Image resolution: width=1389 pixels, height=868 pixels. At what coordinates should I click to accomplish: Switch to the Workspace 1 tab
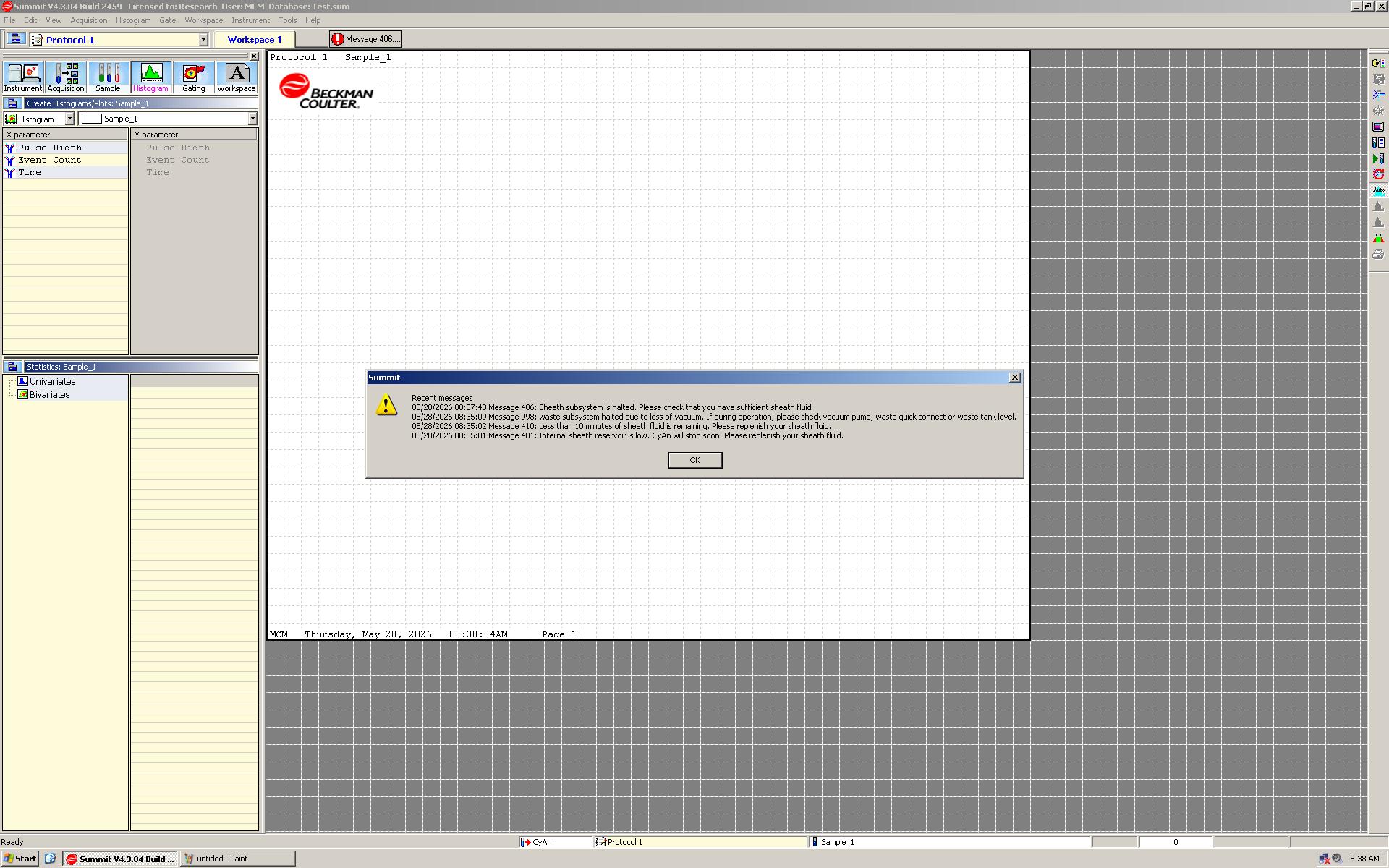coord(255,40)
